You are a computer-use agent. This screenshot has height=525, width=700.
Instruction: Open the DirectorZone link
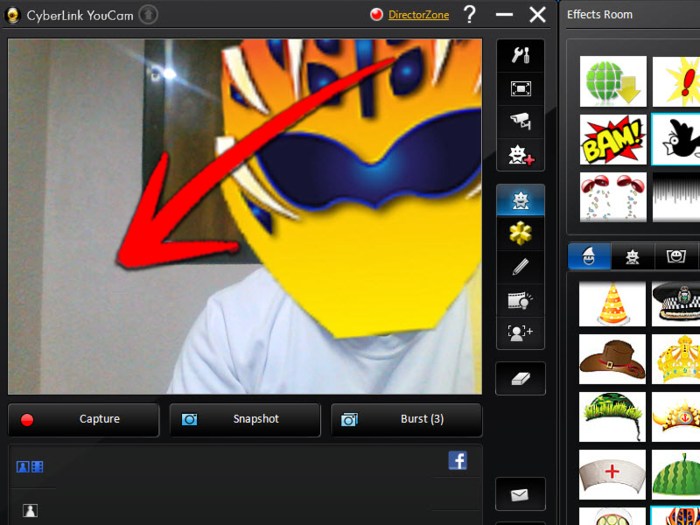[418, 15]
